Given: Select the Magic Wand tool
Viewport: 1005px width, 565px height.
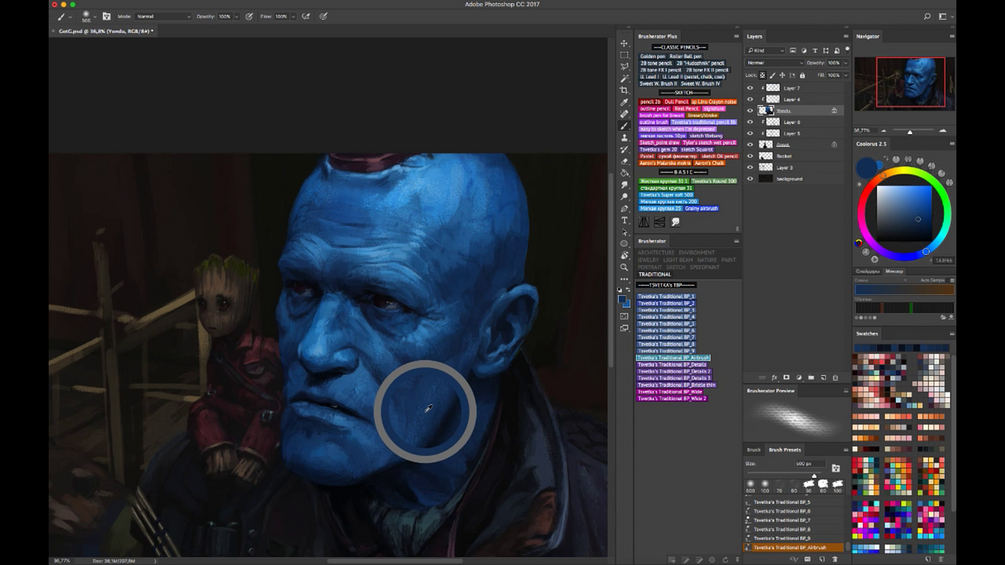Looking at the screenshot, I should tap(624, 79).
